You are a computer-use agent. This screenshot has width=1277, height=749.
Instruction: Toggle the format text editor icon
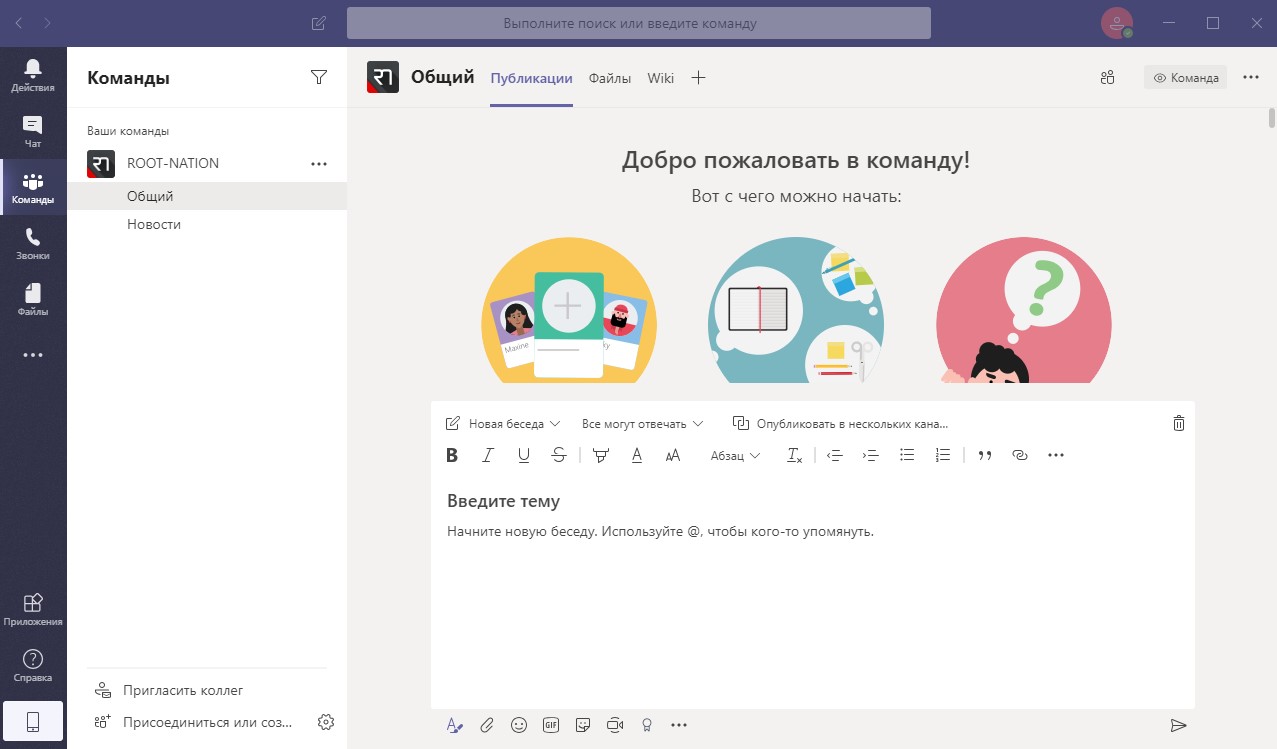click(455, 725)
